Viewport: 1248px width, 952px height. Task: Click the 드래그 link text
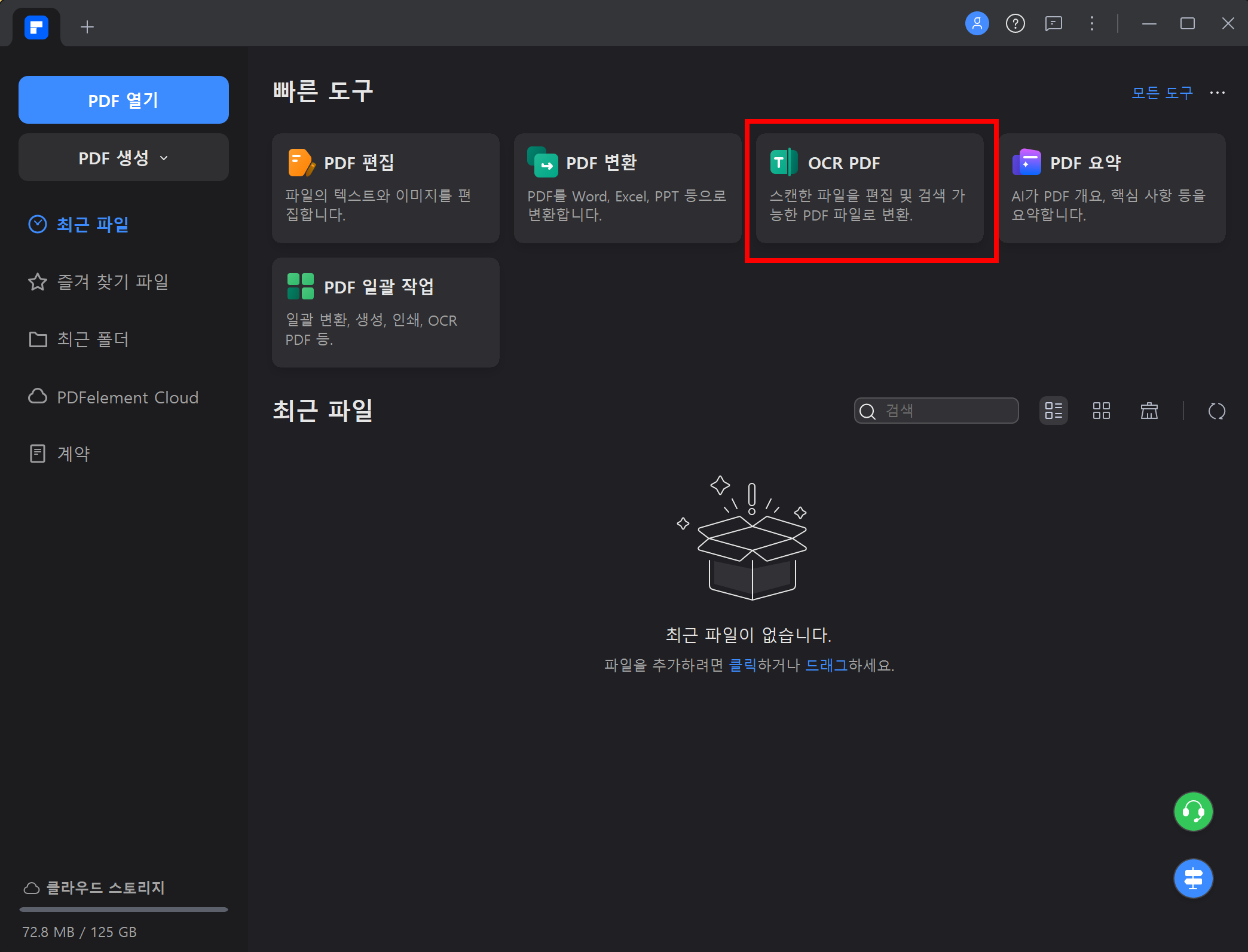click(x=827, y=665)
